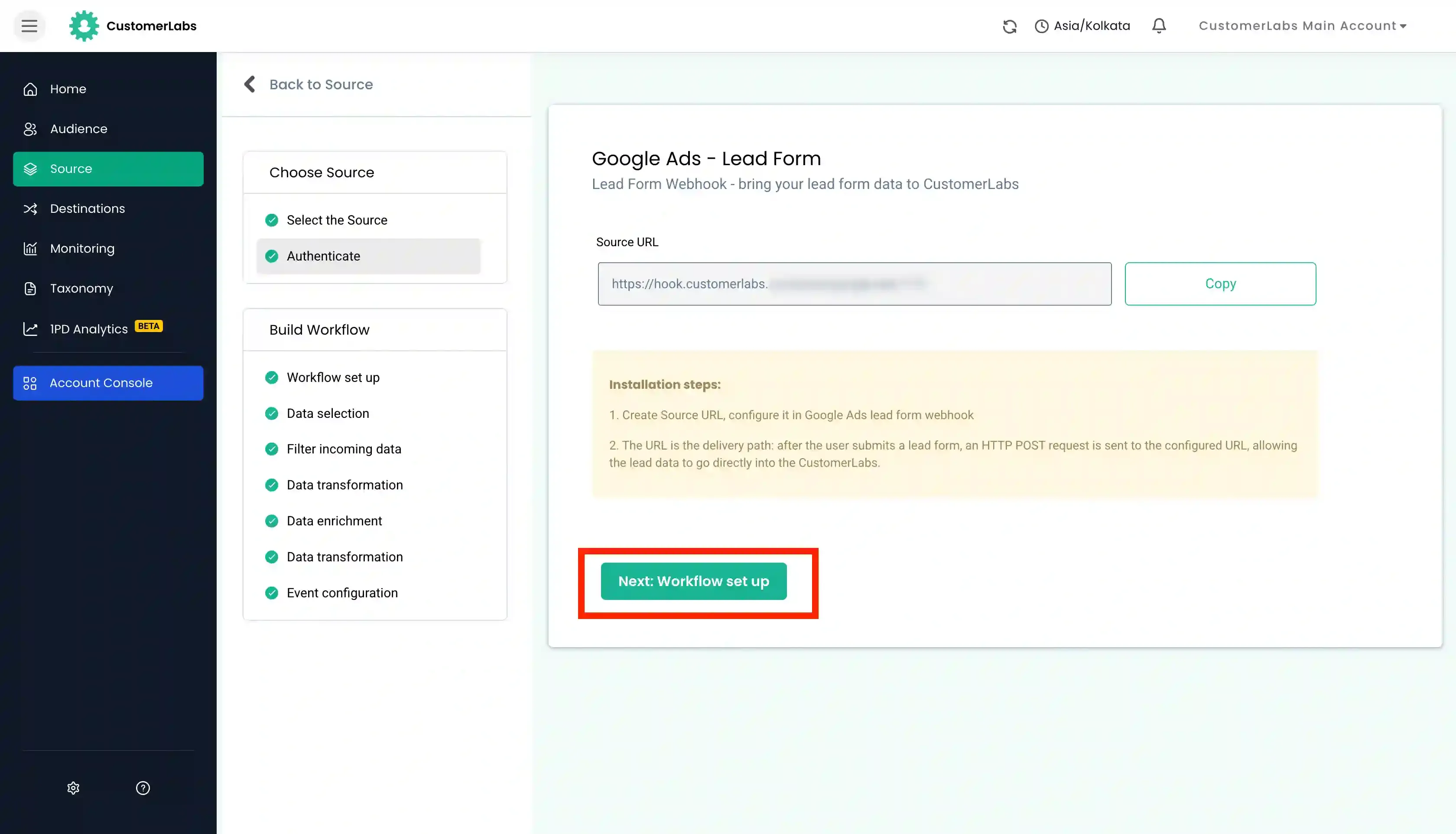Open 1PD Analytics beta page

[108, 329]
